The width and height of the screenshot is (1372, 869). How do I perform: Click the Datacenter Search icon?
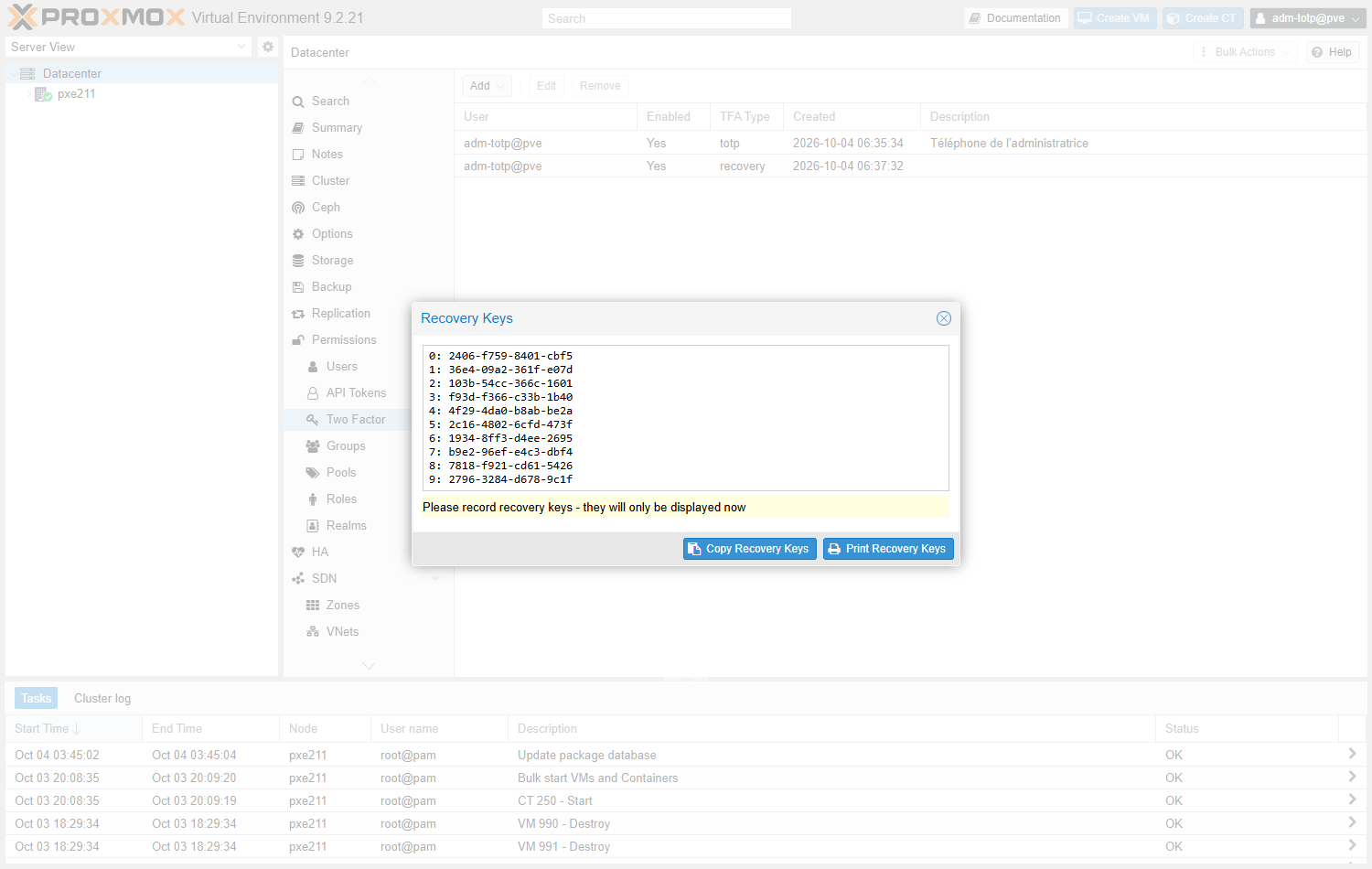[298, 102]
